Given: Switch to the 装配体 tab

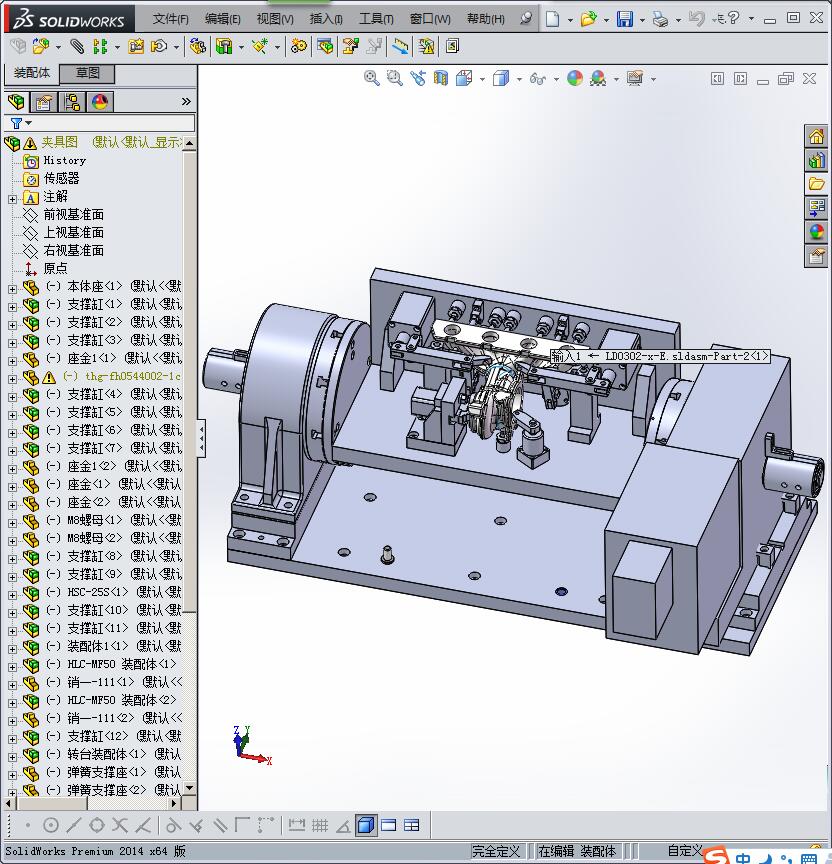Looking at the screenshot, I should point(31,73).
